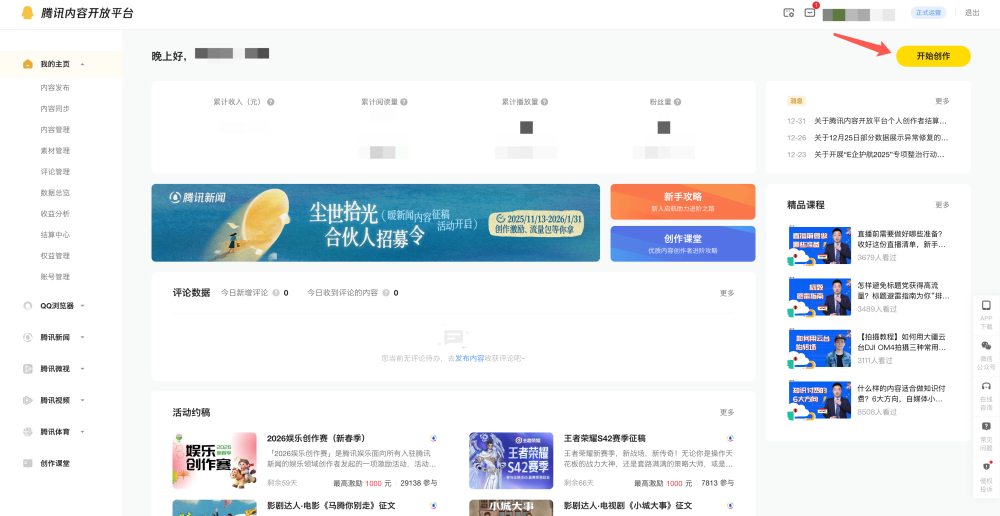
Task: Open 内容管理 in the sidebar
Action: click(55, 130)
